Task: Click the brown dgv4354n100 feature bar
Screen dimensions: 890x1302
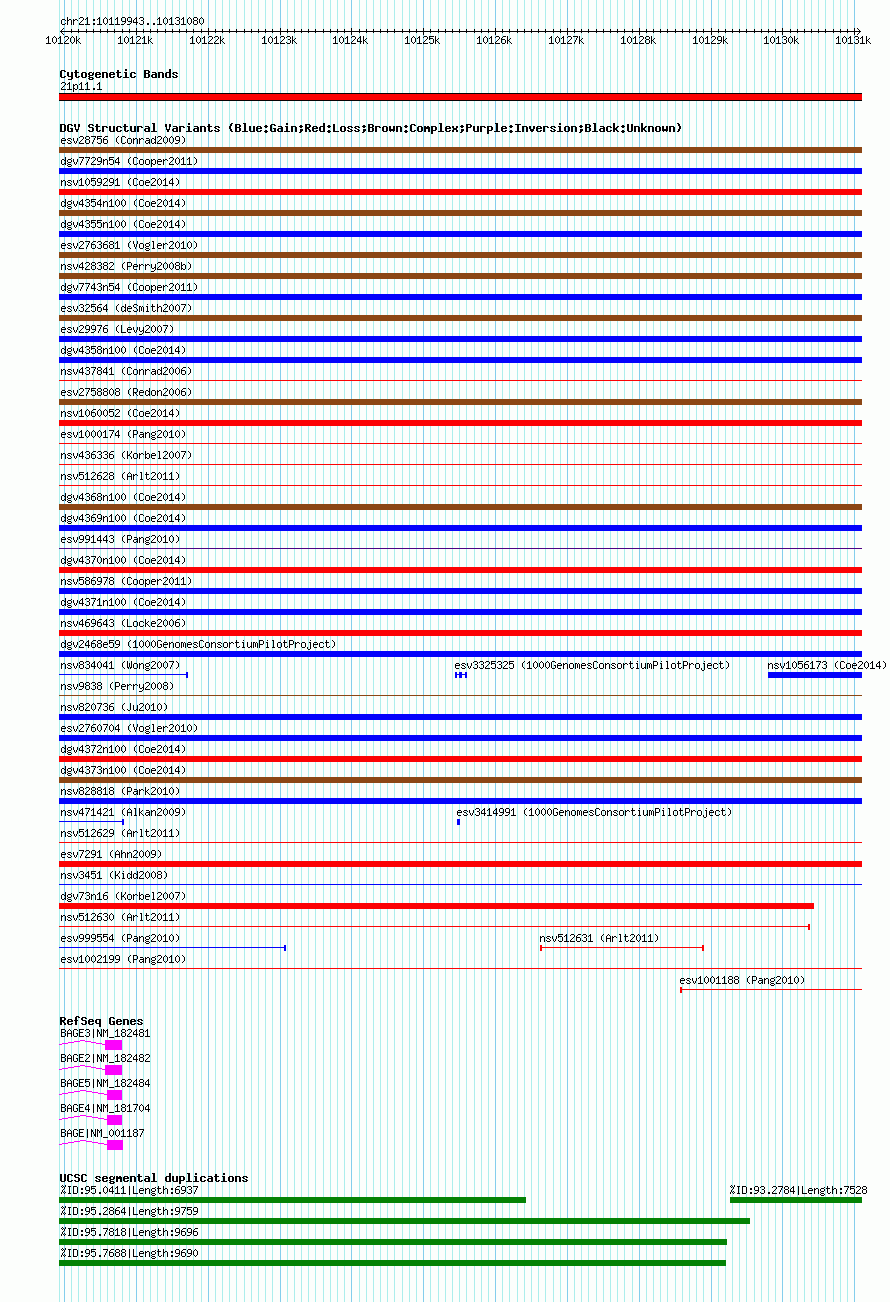Action: point(460,213)
